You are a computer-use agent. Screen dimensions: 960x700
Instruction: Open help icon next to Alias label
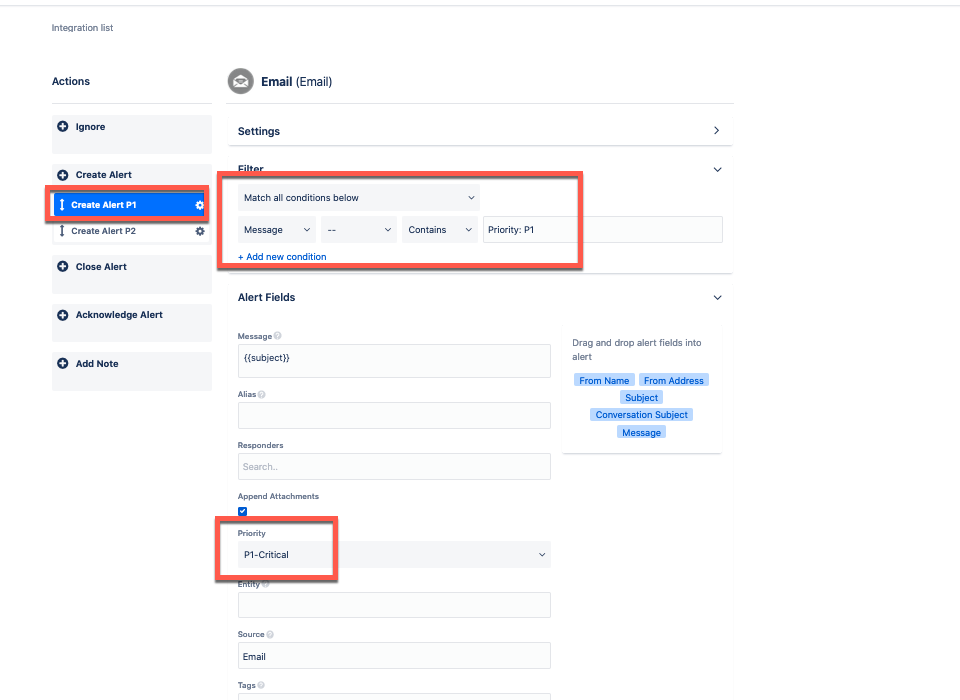click(x=261, y=394)
